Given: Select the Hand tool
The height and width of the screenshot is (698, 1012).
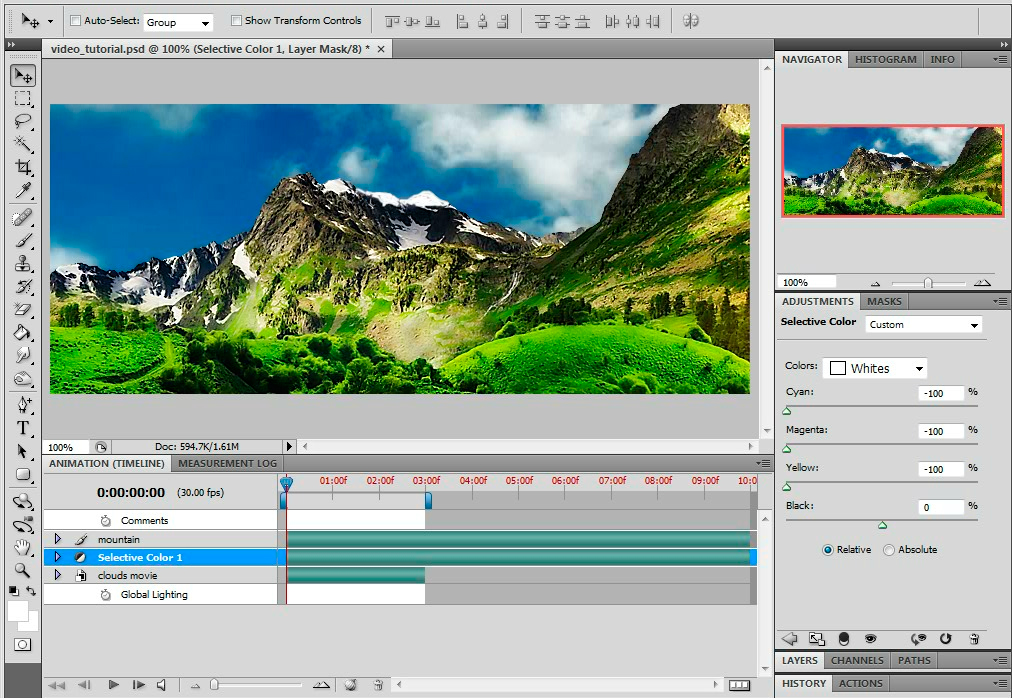Looking at the screenshot, I should pos(23,548).
